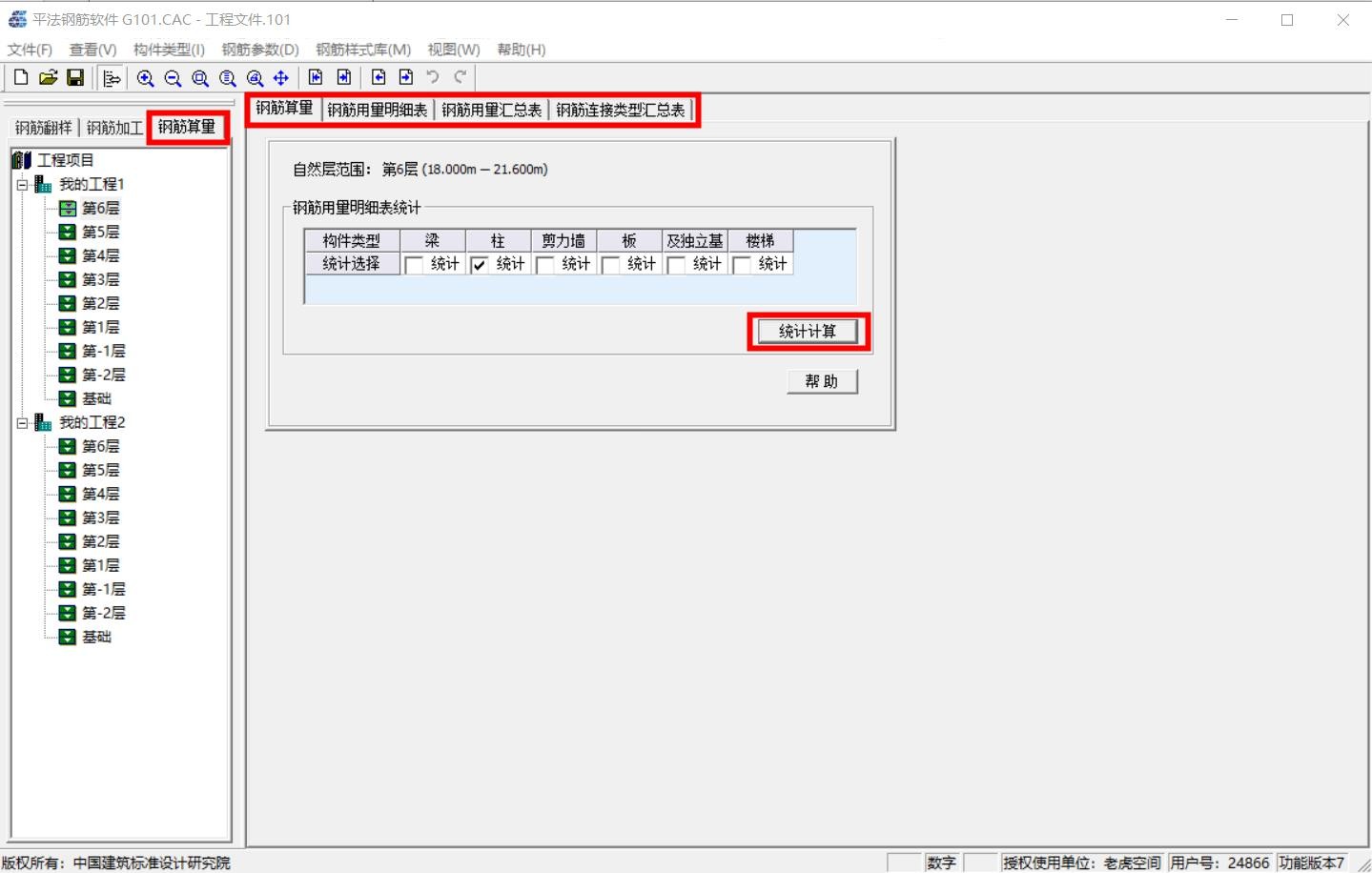
Task: Collapse the 我的工程1 tree node
Action: 22,185
